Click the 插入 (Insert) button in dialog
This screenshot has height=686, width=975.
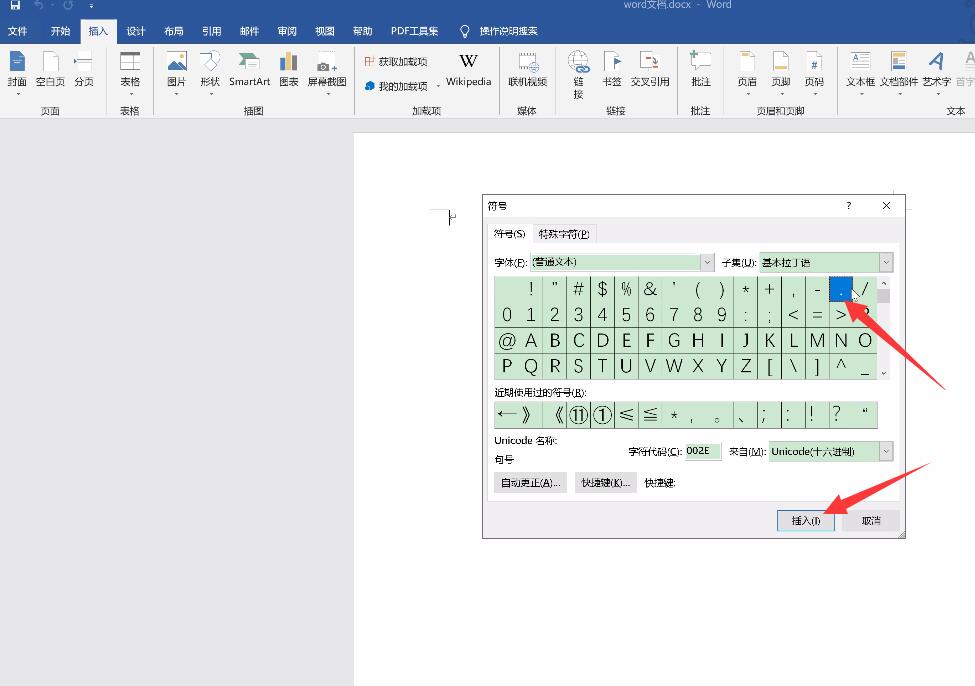pos(805,521)
